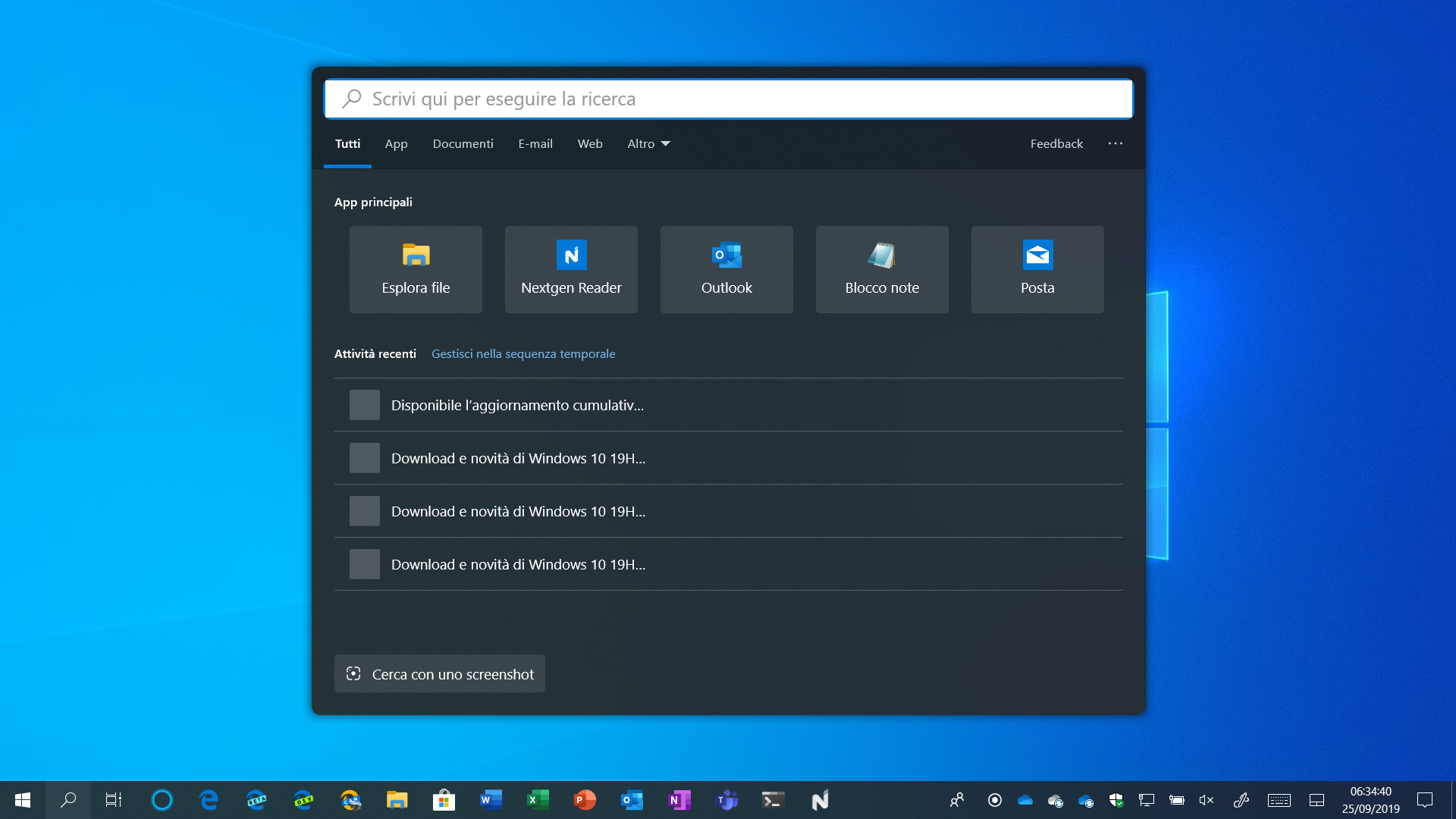Open File Explorer from the taskbar
1456x819 pixels.
pos(397,800)
